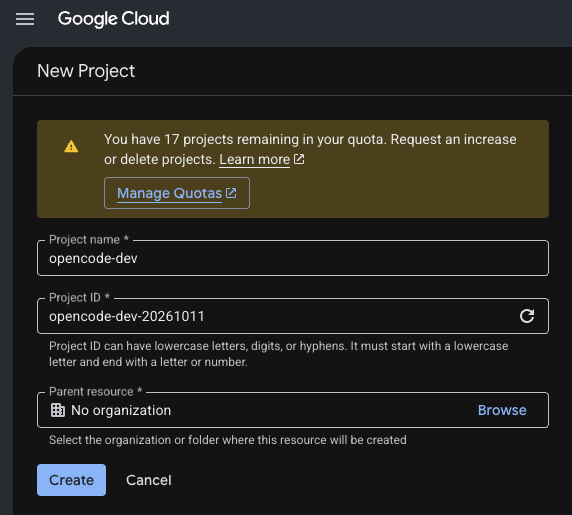Open the hamburger navigation menu
This screenshot has height=515, width=572.
[x=25, y=19]
